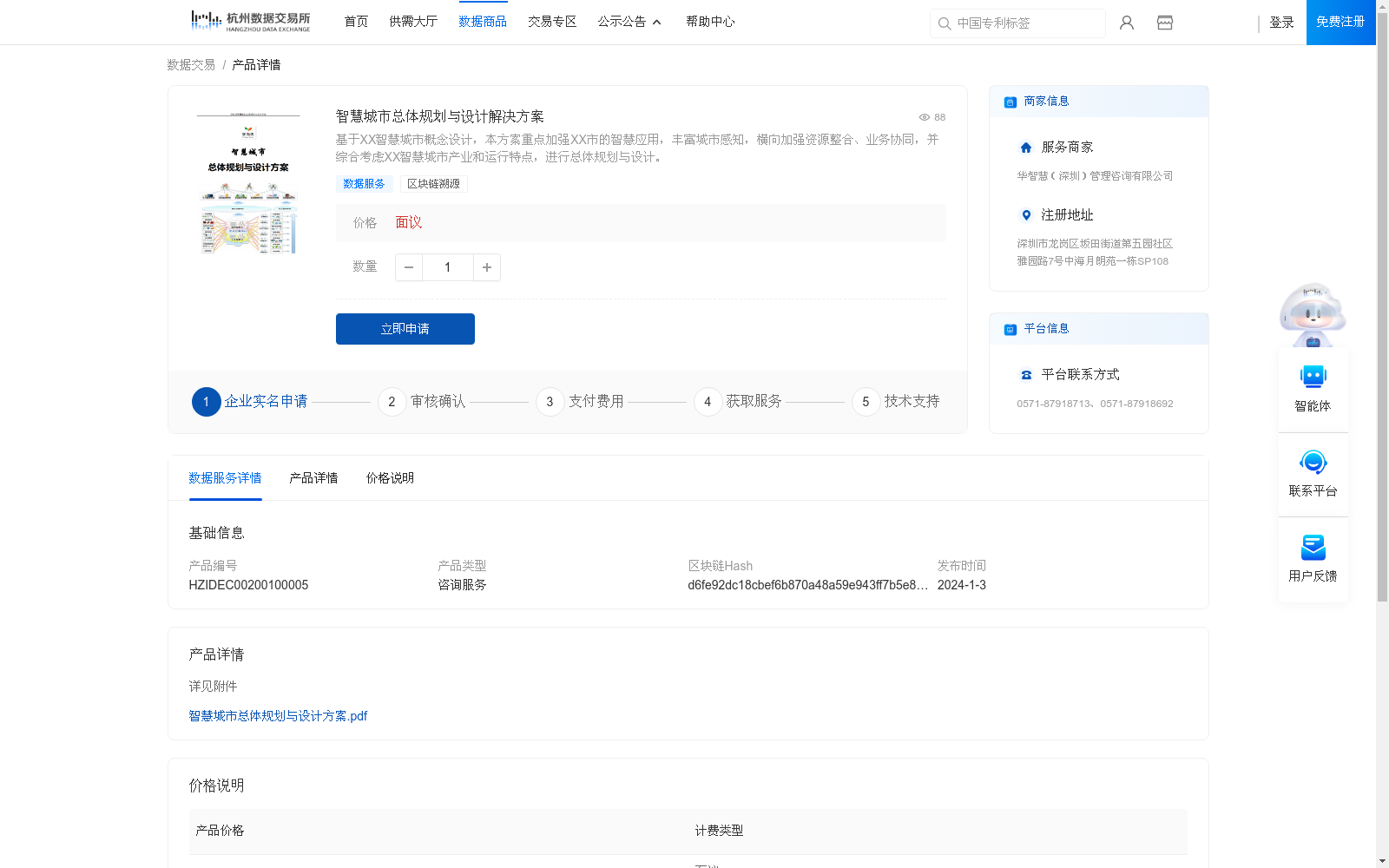Click product type value 咨询服务
The width and height of the screenshot is (1389, 868).
coord(462,585)
